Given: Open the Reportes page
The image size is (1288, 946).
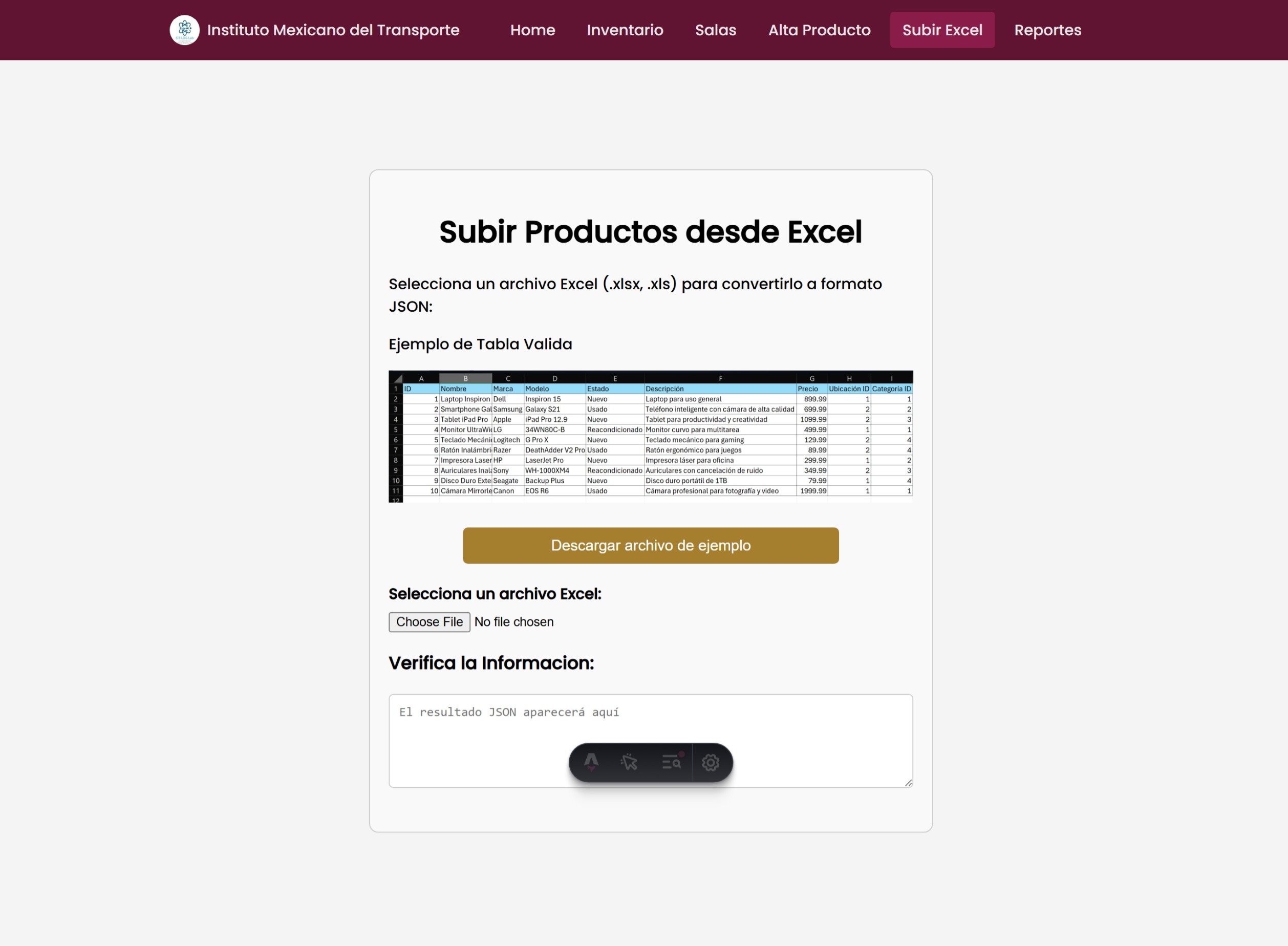Looking at the screenshot, I should pyautogui.click(x=1047, y=30).
